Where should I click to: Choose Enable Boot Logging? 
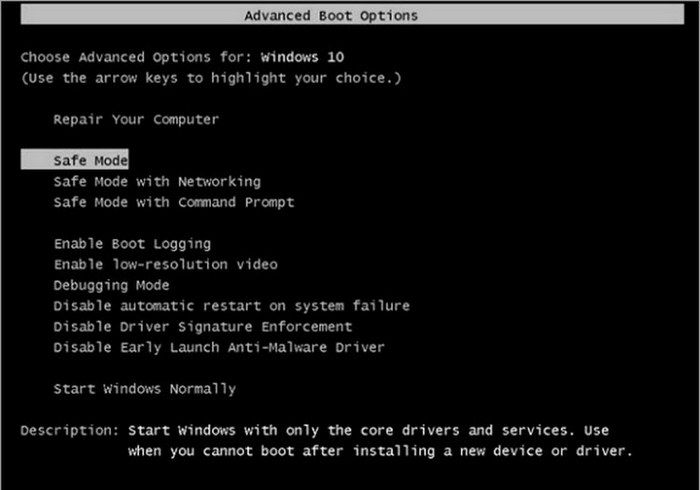(132, 244)
